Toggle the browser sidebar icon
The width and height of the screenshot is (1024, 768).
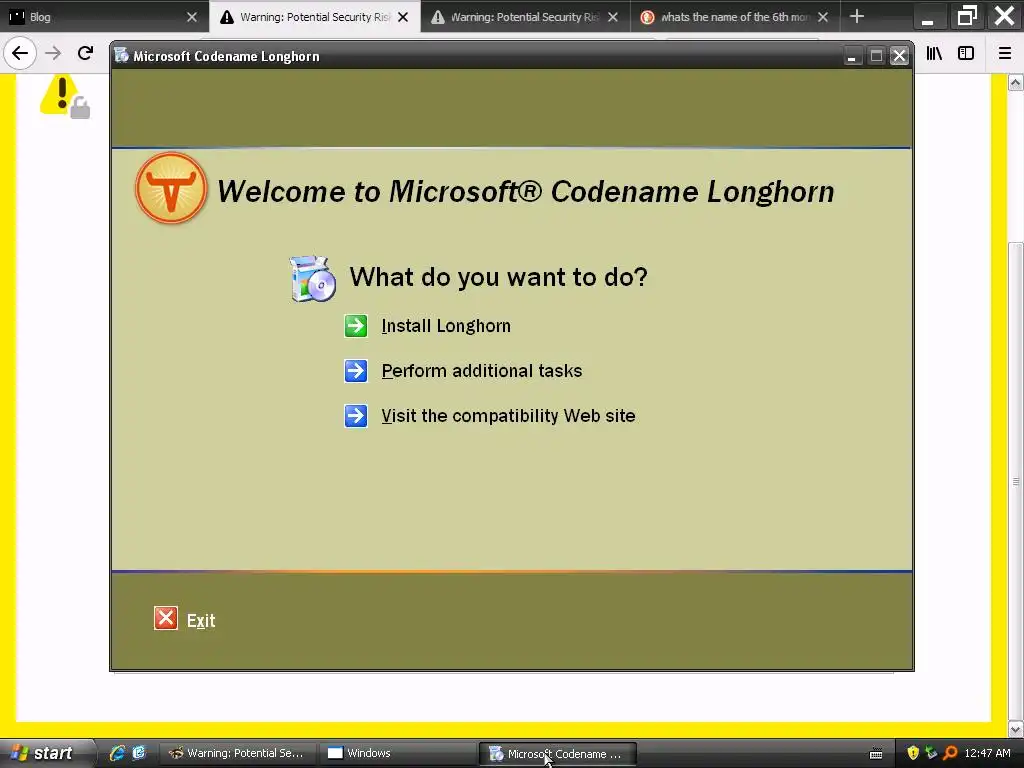coord(966,54)
